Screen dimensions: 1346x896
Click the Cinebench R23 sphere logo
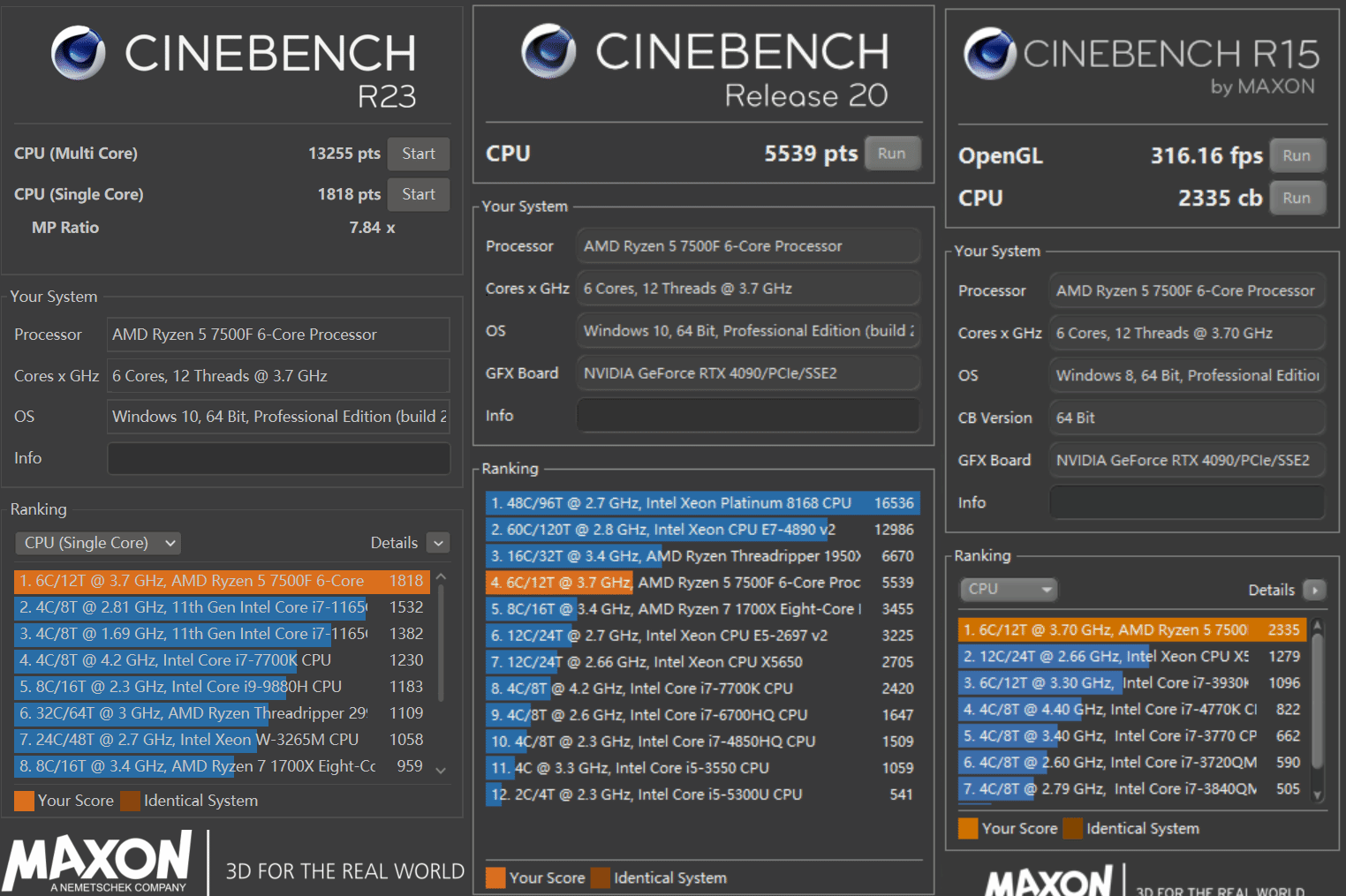(79, 52)
